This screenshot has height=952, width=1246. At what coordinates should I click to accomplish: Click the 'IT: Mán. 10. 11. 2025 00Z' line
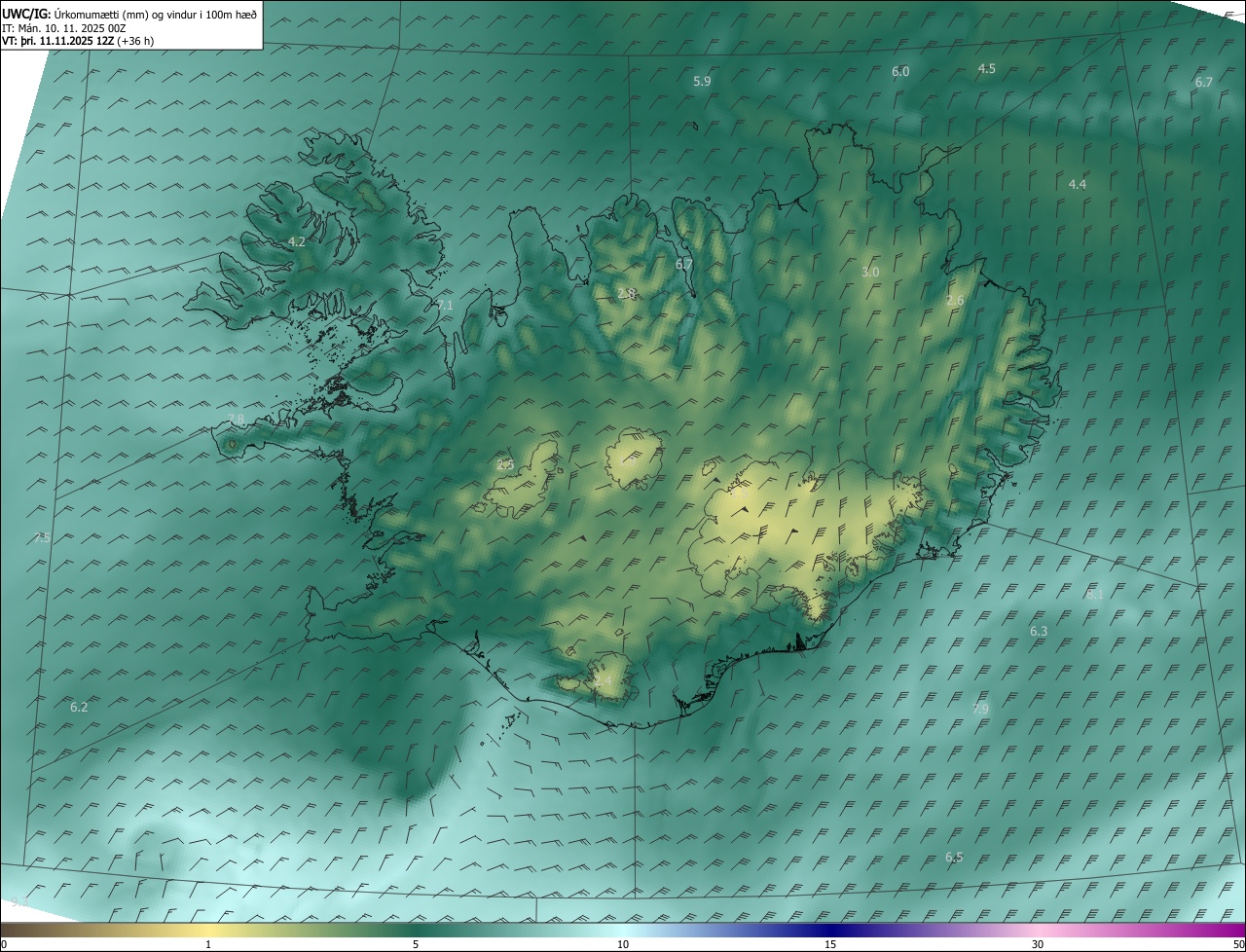coord(64,28)
